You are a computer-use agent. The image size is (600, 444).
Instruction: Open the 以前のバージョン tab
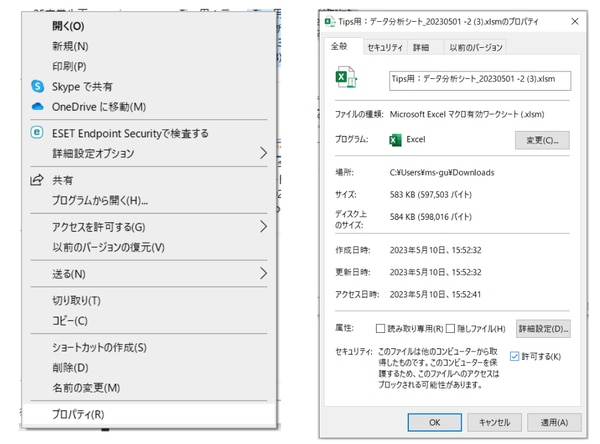[x=475, y=47]
